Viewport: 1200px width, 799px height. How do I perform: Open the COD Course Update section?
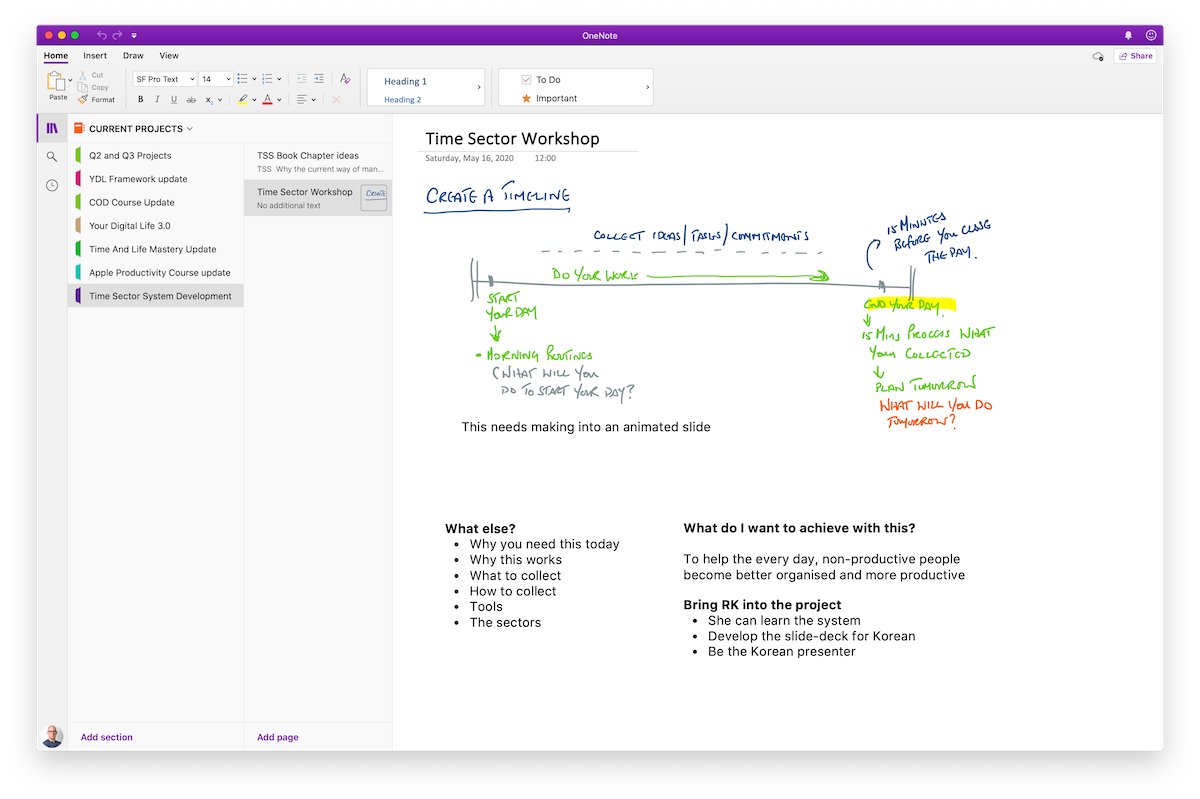pyautogui.click(x=155, y=202)
